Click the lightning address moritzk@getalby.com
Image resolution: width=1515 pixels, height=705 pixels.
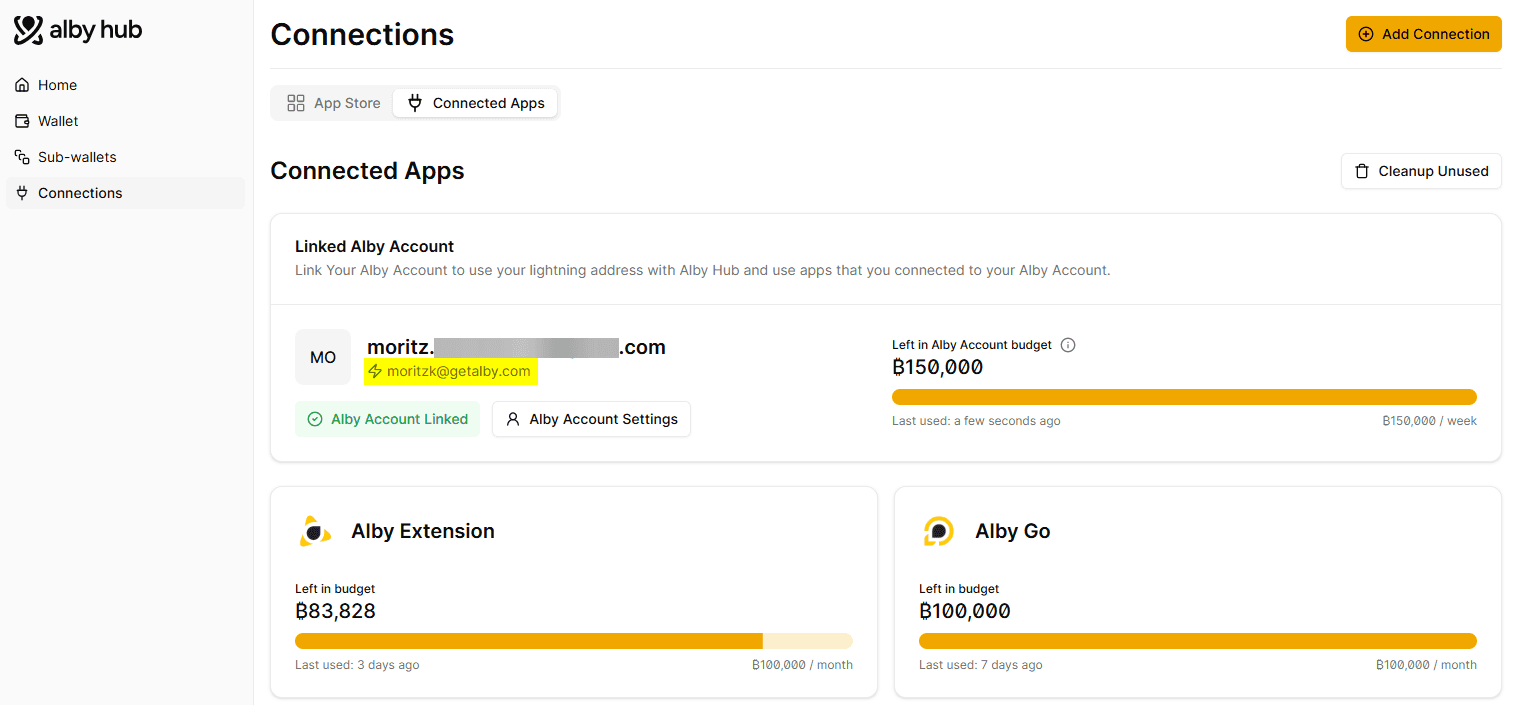pyautogui.click(x=458, y=371)
